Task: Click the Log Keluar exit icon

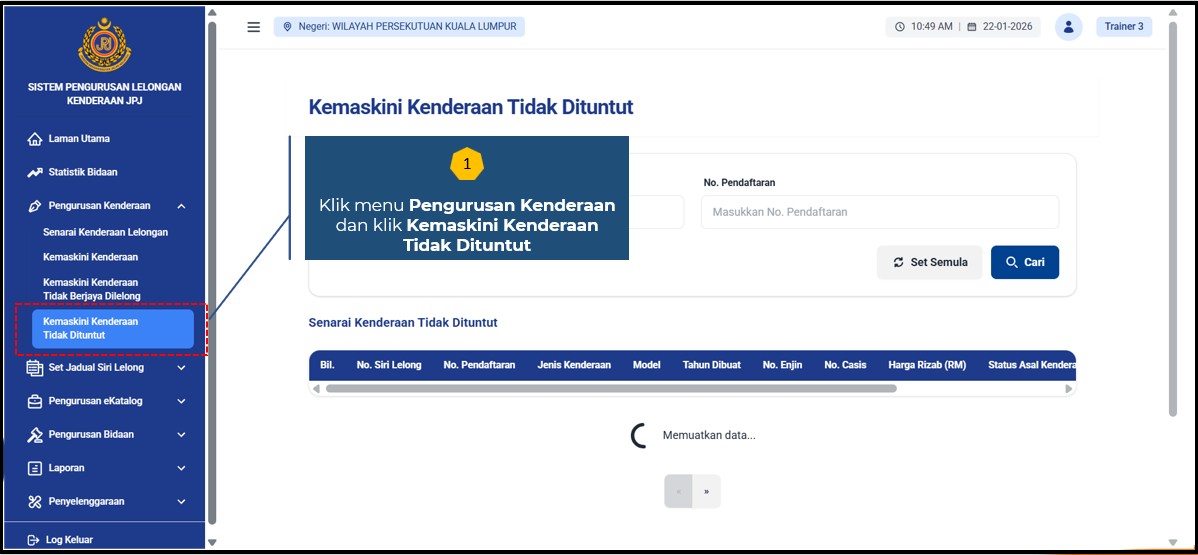Action: coord(33,540)
